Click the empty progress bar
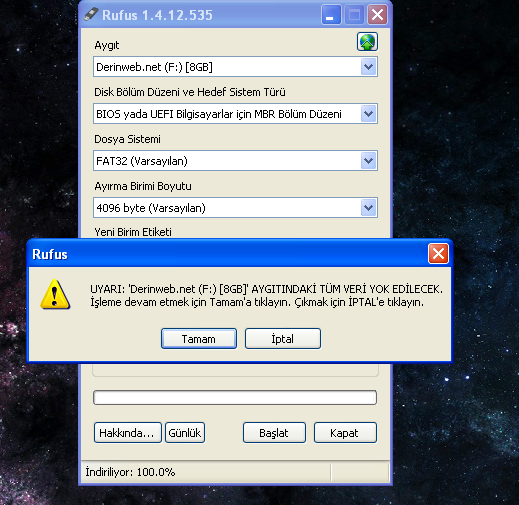 (235, 397)
